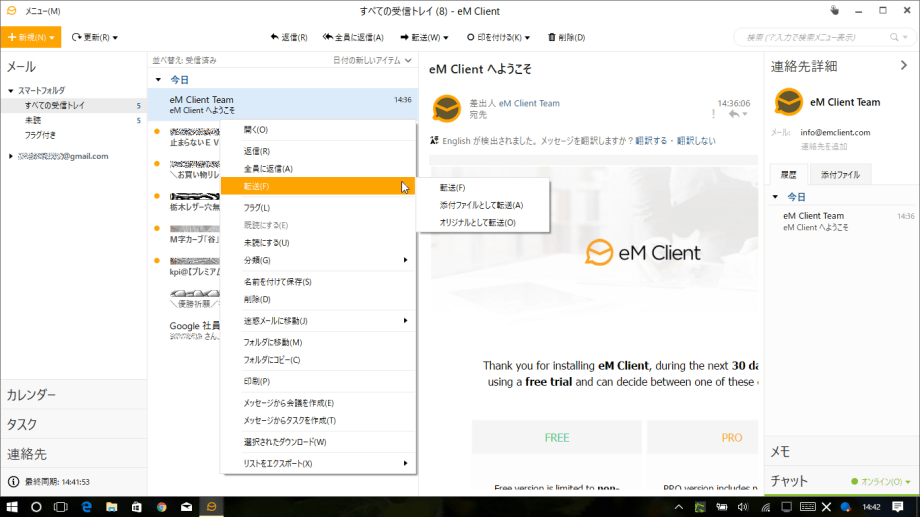
Task: Open Cortana search circle on taskbar
Action: pos(36,506)
